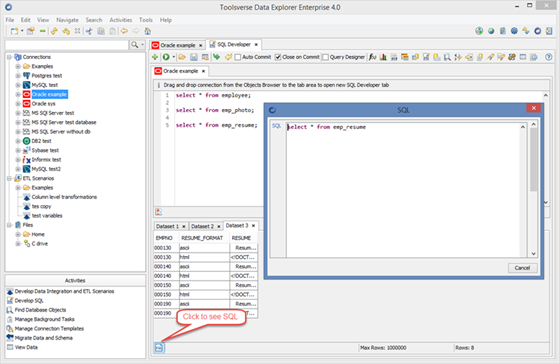The width and height of the screenshot is (560, 364).
Task: Open the Develop SQL activity
Action: tap(29, 301)
